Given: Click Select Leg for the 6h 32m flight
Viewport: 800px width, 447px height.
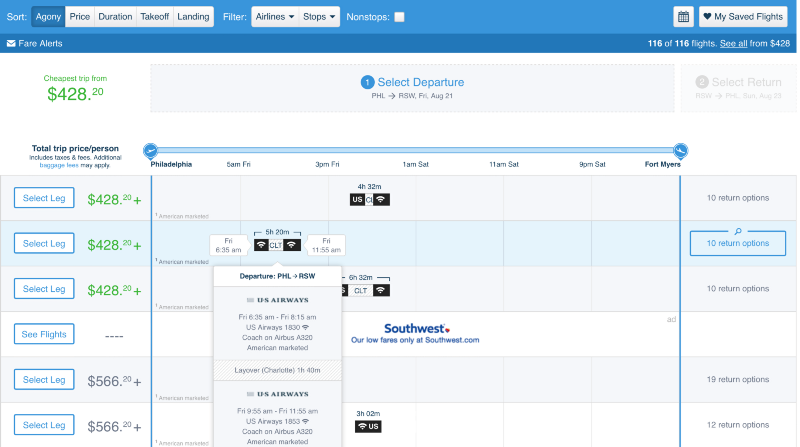Looking at the screenshot, I should [44, 289].
